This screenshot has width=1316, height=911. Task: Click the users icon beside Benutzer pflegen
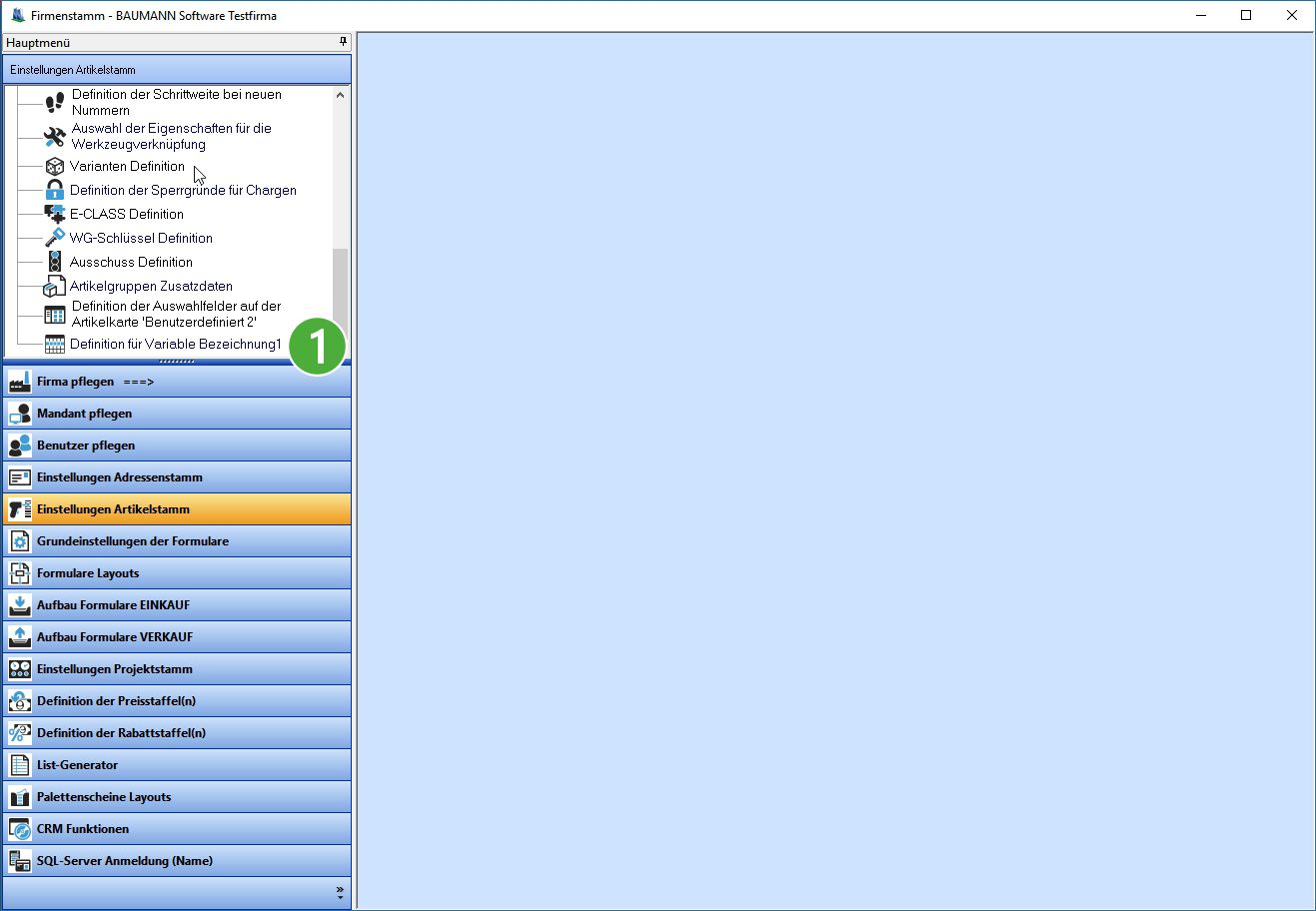pyautogui.click(x=20, y=446)
